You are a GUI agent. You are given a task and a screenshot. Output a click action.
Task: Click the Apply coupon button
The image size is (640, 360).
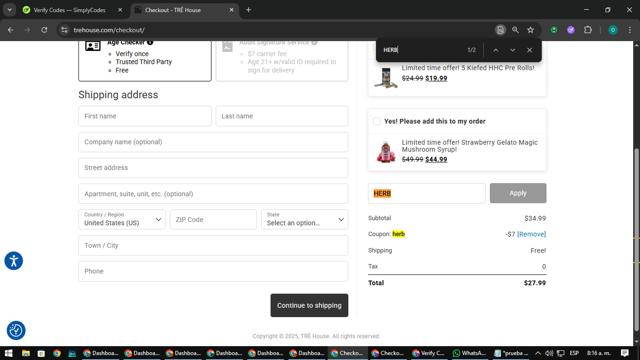click(x=518, y=193)
